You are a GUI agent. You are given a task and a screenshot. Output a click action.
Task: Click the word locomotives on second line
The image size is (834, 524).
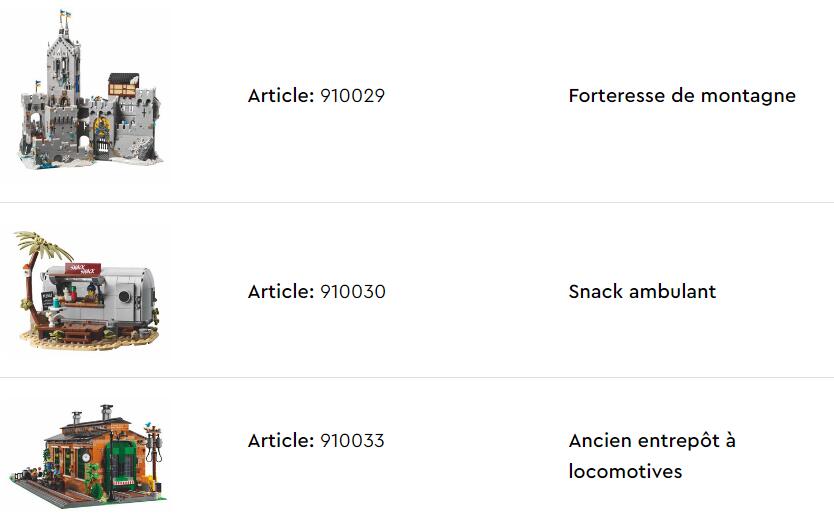pyautogui.click(x=625, y=471)
